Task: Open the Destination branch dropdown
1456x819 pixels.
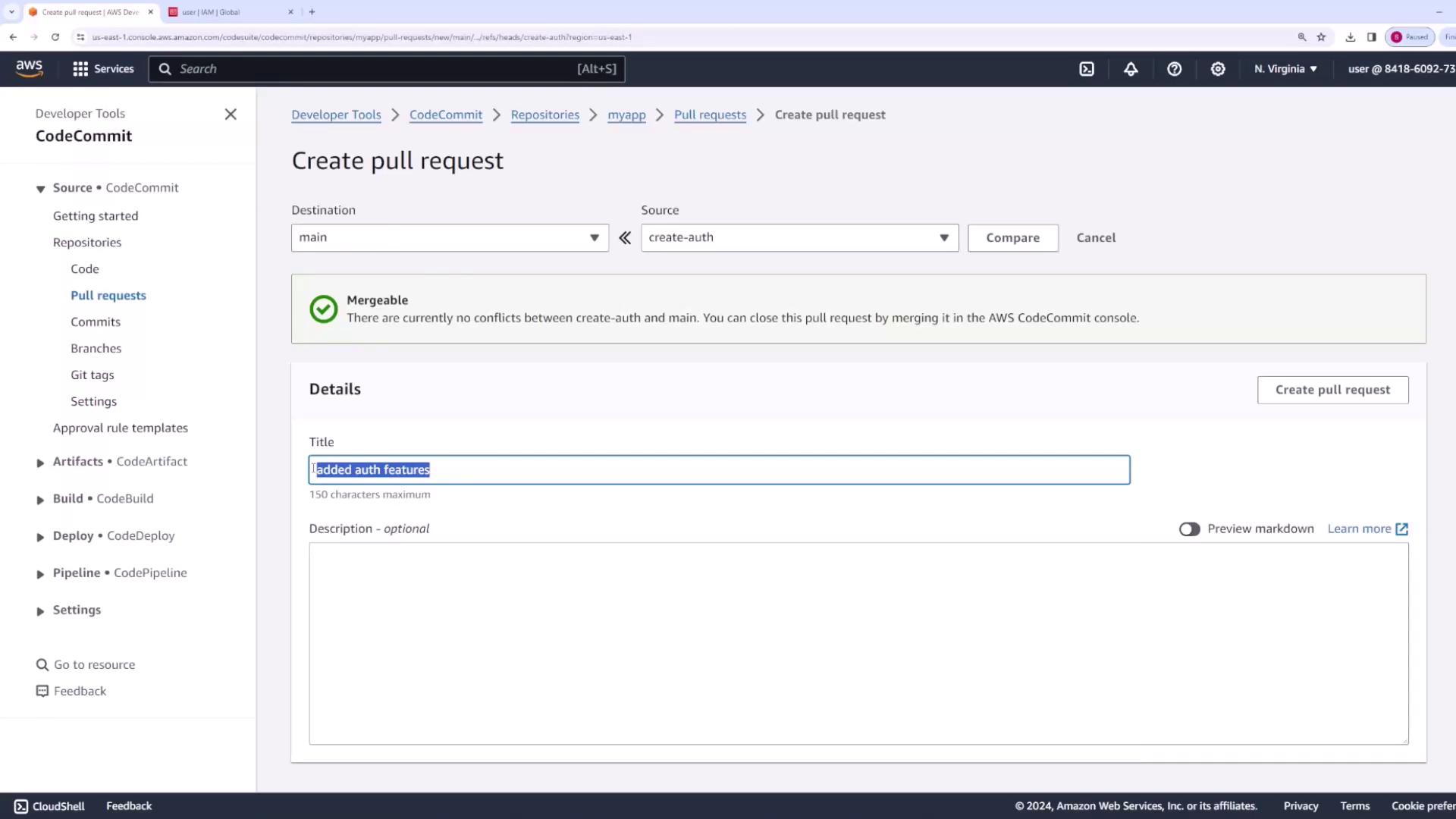Action: click(450, 238)
